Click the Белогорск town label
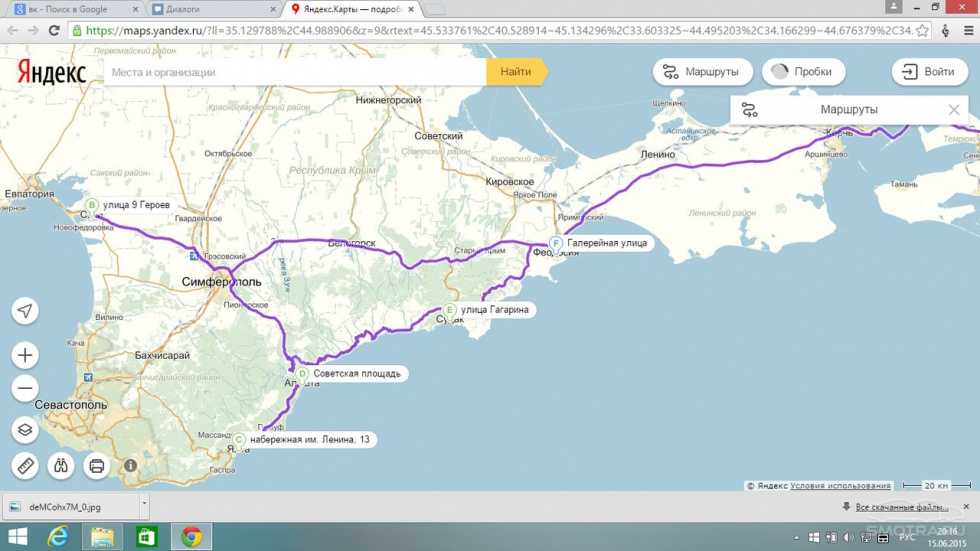 [x=352, y=243]
